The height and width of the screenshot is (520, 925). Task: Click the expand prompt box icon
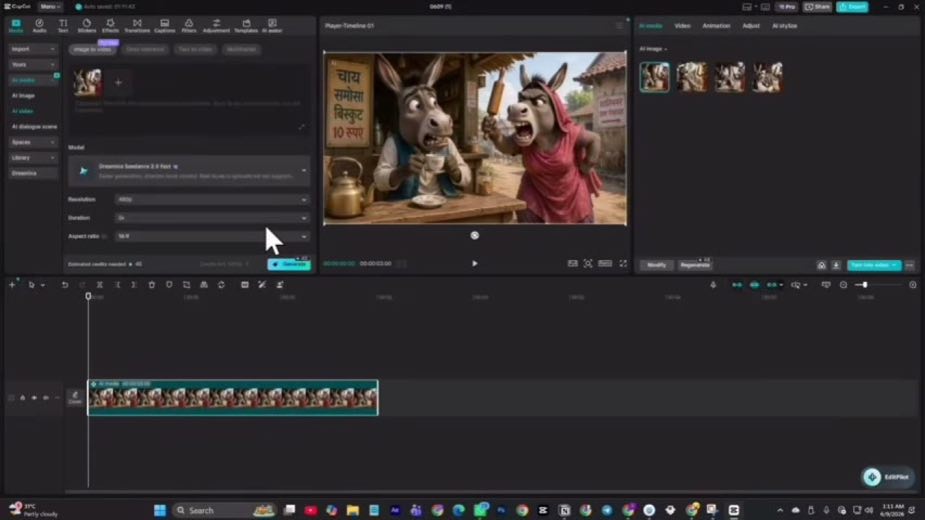(301, 127)
